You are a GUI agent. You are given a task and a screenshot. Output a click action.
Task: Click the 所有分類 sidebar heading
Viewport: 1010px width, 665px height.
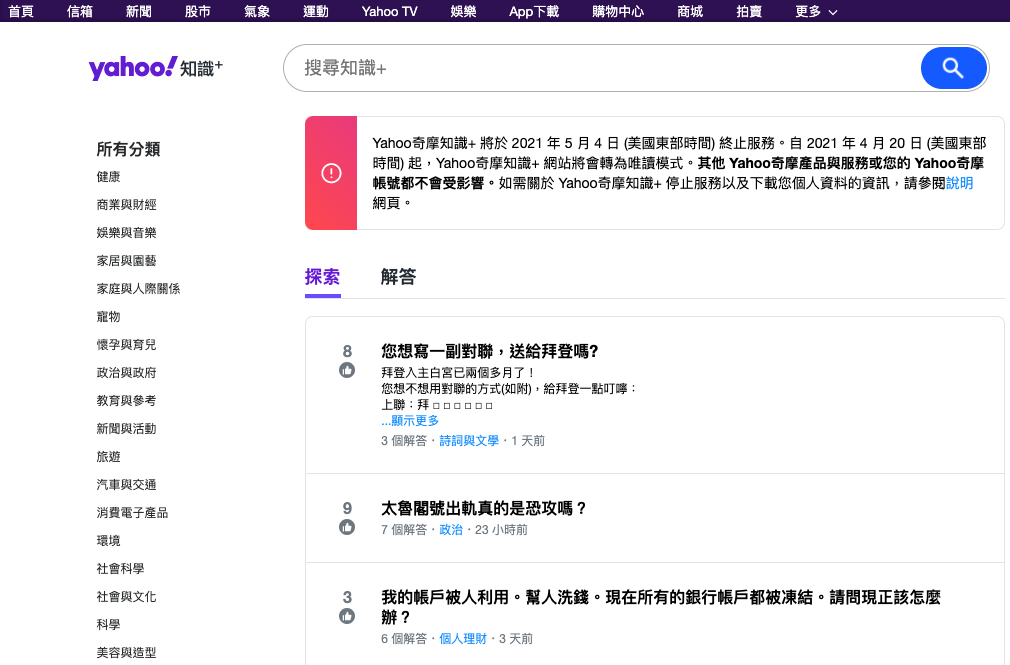[128, 149]
